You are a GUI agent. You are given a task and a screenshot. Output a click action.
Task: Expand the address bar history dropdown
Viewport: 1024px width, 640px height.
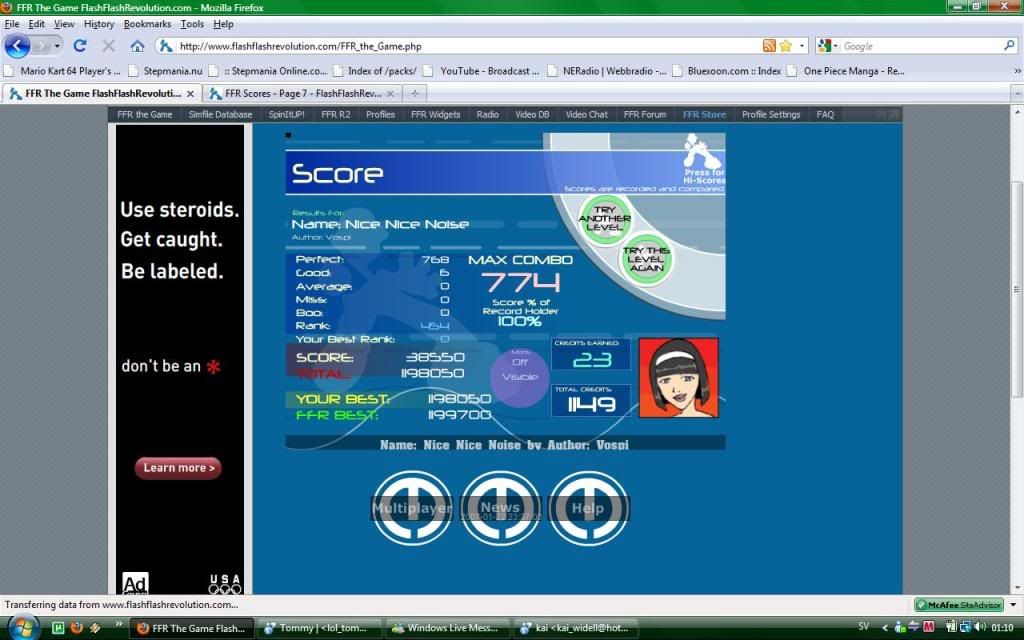[x=802, y=46]
